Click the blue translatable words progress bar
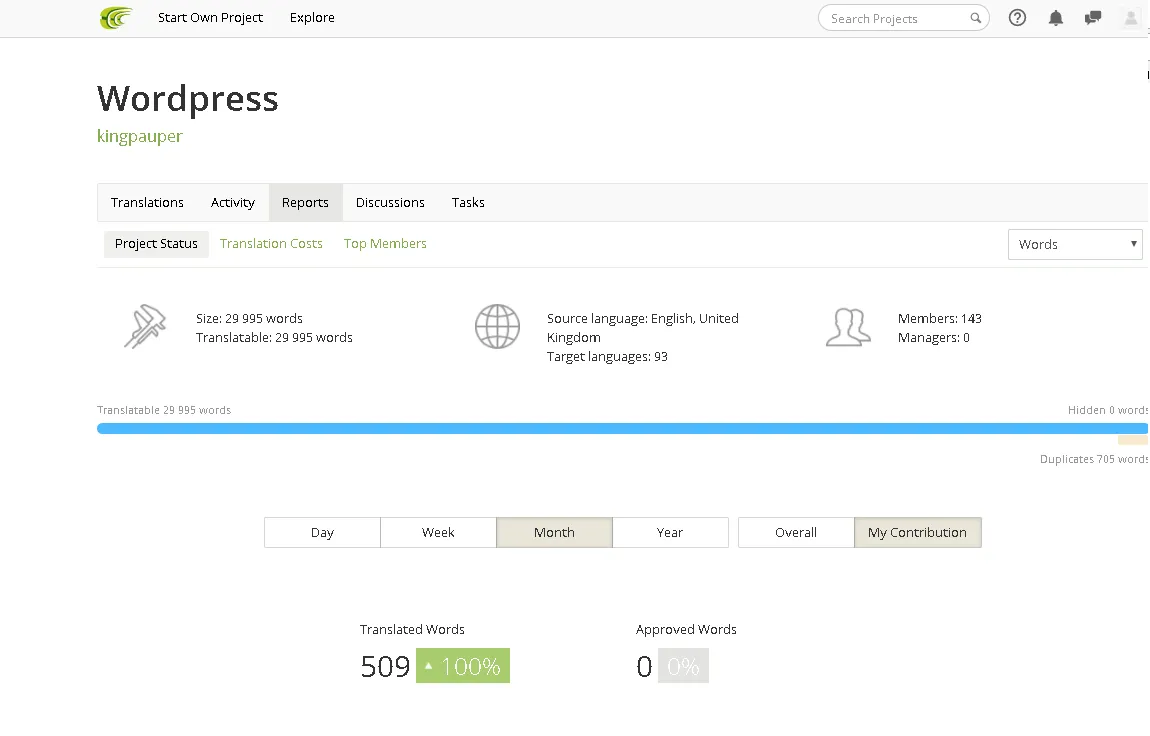 point(622,428)
